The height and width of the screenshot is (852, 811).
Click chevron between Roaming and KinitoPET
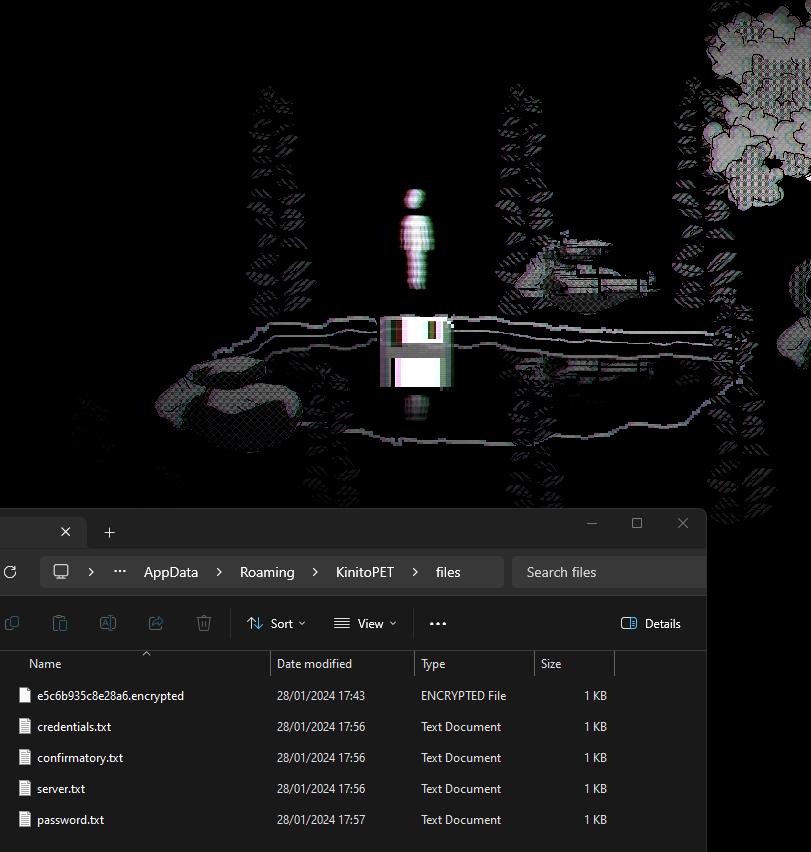coord(315,572)
